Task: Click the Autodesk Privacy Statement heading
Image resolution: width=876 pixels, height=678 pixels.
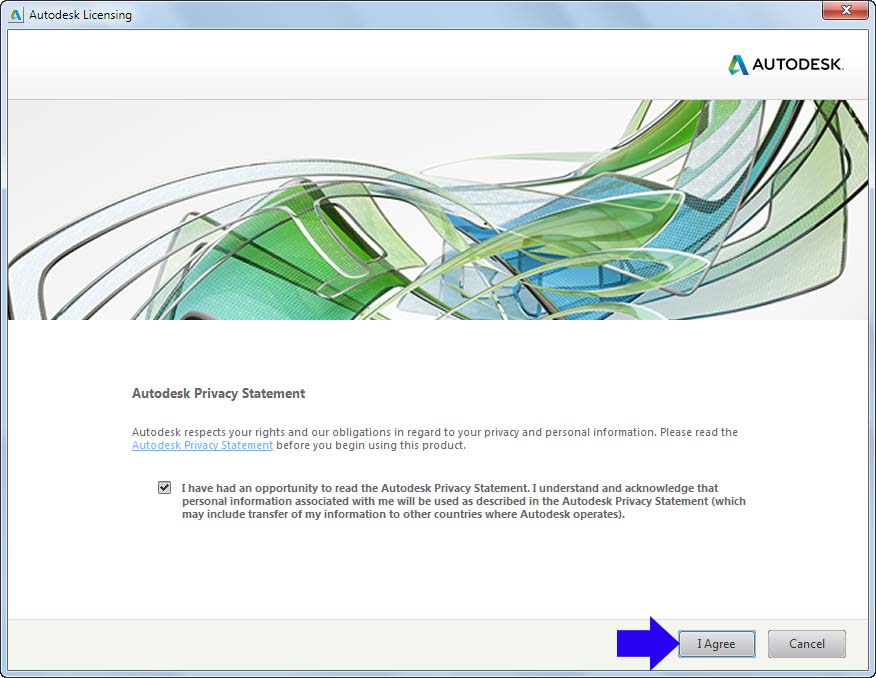Action: click(218, 394)
